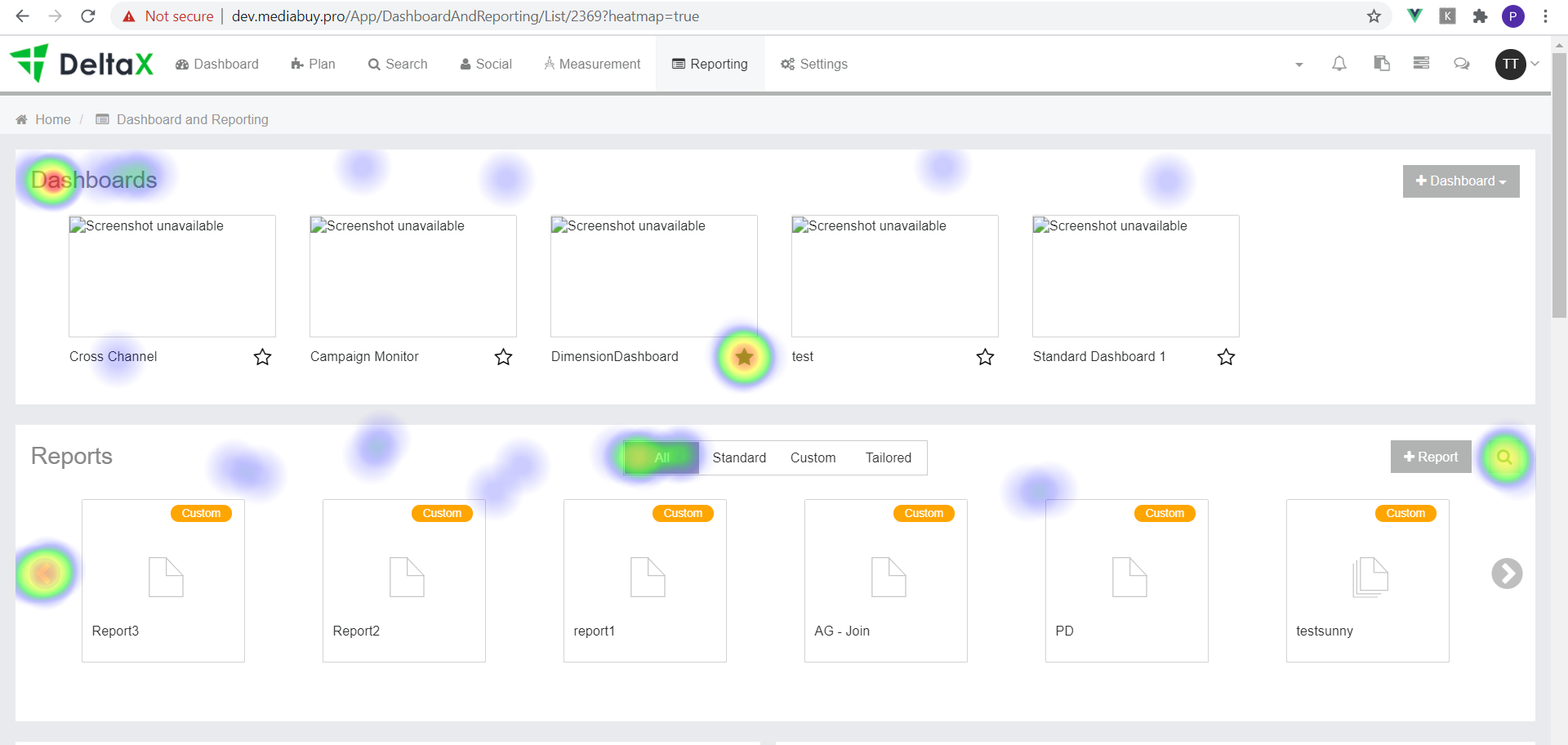Open Cross Channel screenshot thumbnail
1568x745 pixels.
point(172,276)
